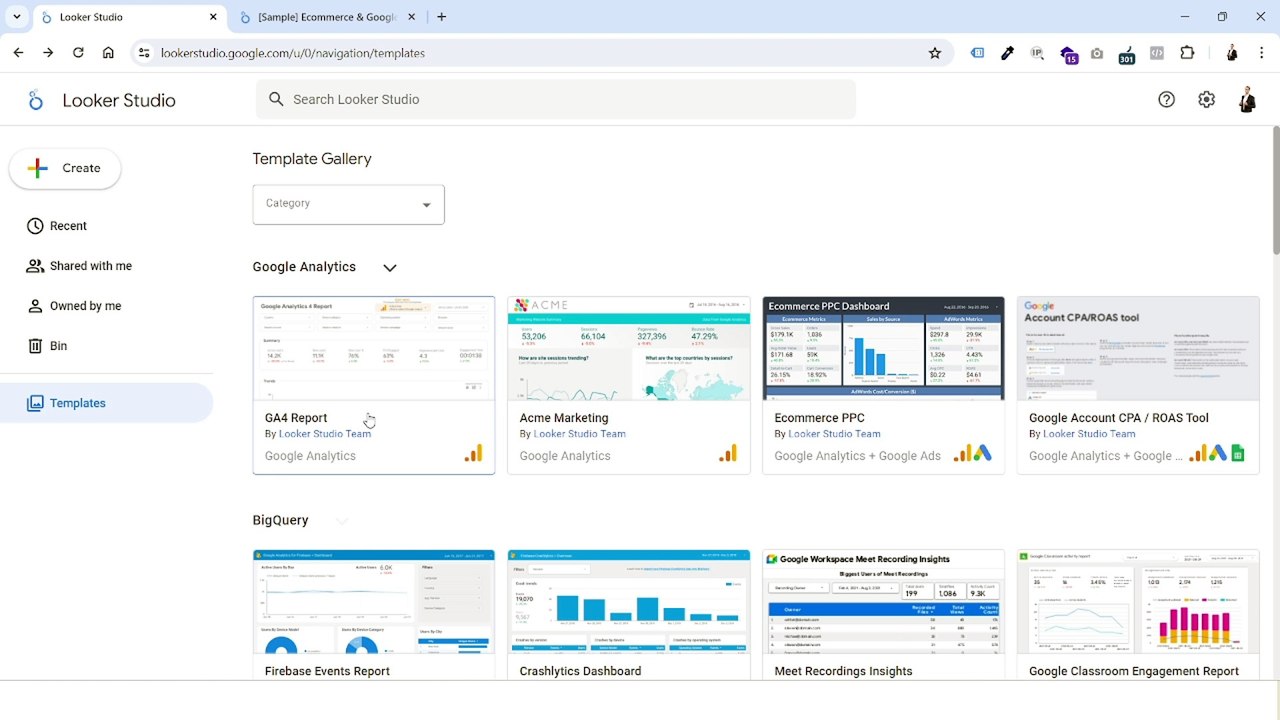Open Recent in the sidebar

[106, 226]
